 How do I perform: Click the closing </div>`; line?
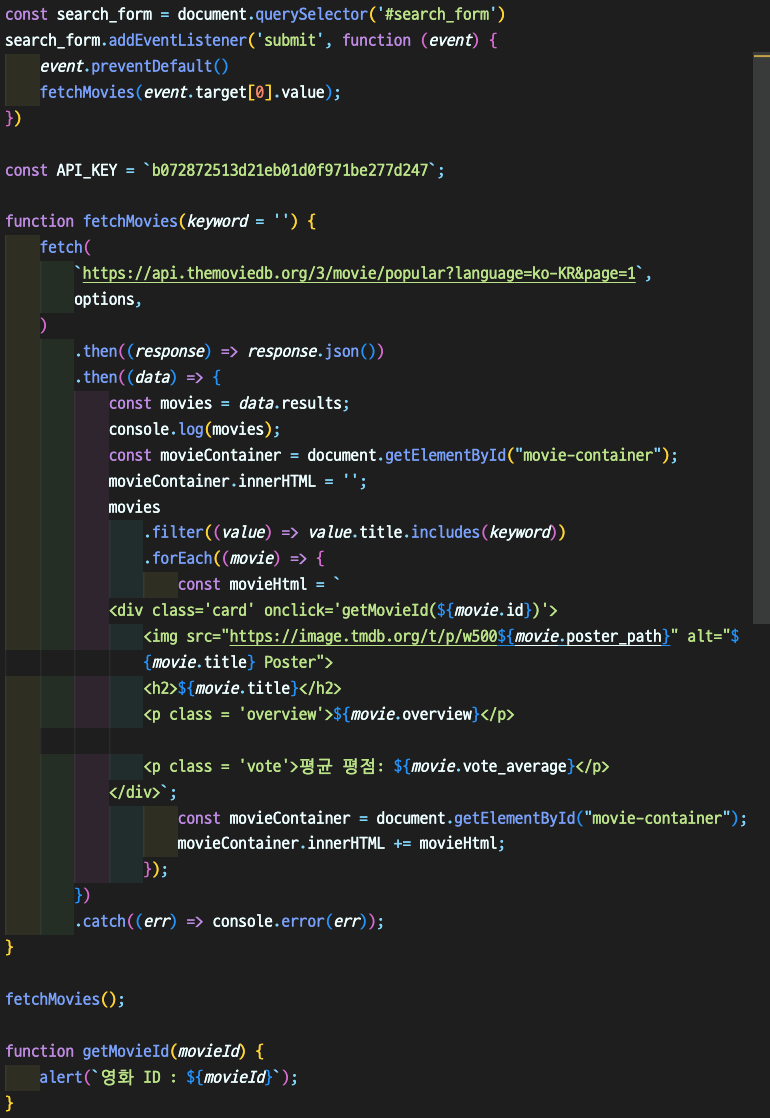(x=143, y=792)
